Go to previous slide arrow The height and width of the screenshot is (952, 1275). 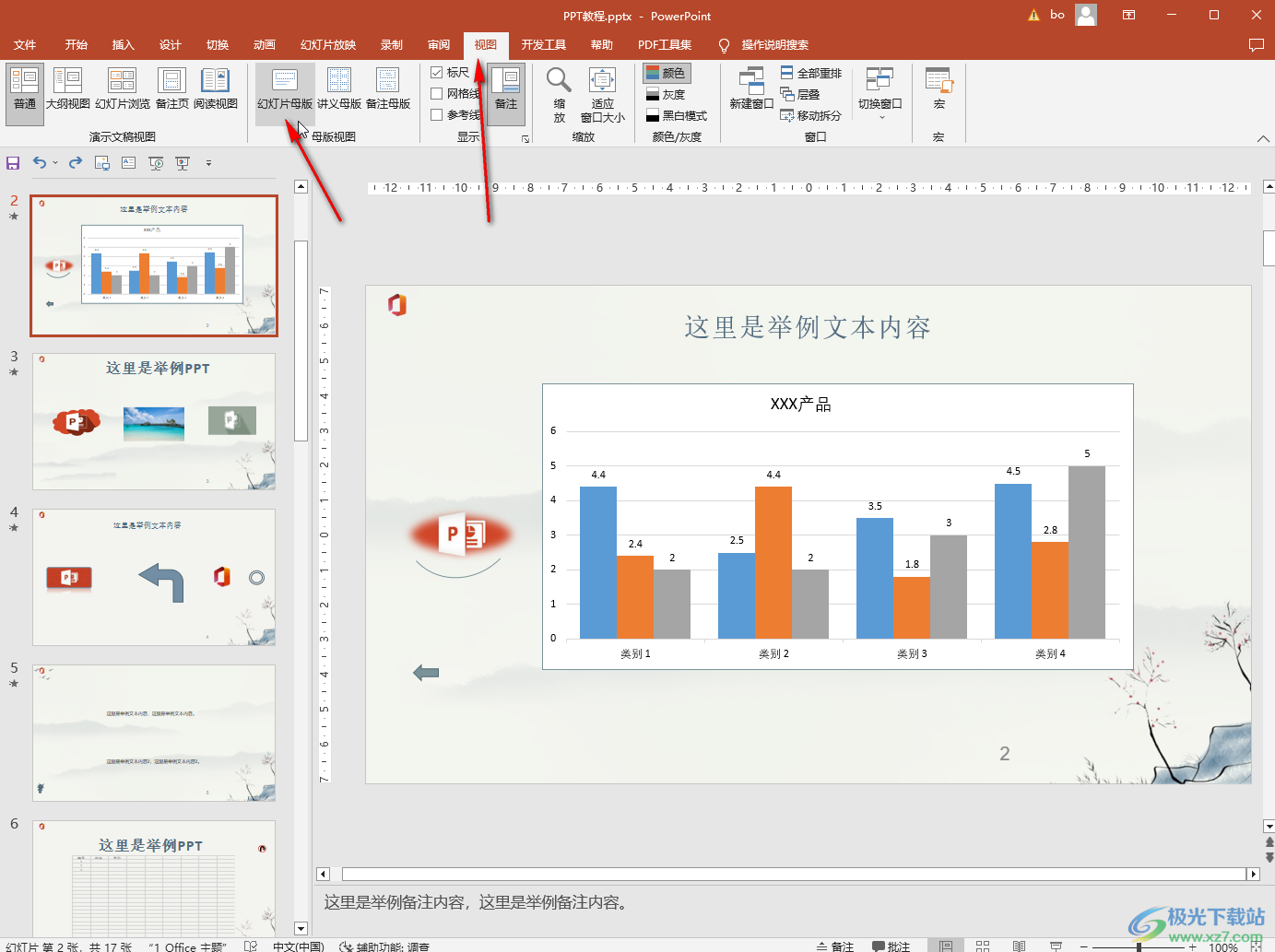click(1269, 842)
